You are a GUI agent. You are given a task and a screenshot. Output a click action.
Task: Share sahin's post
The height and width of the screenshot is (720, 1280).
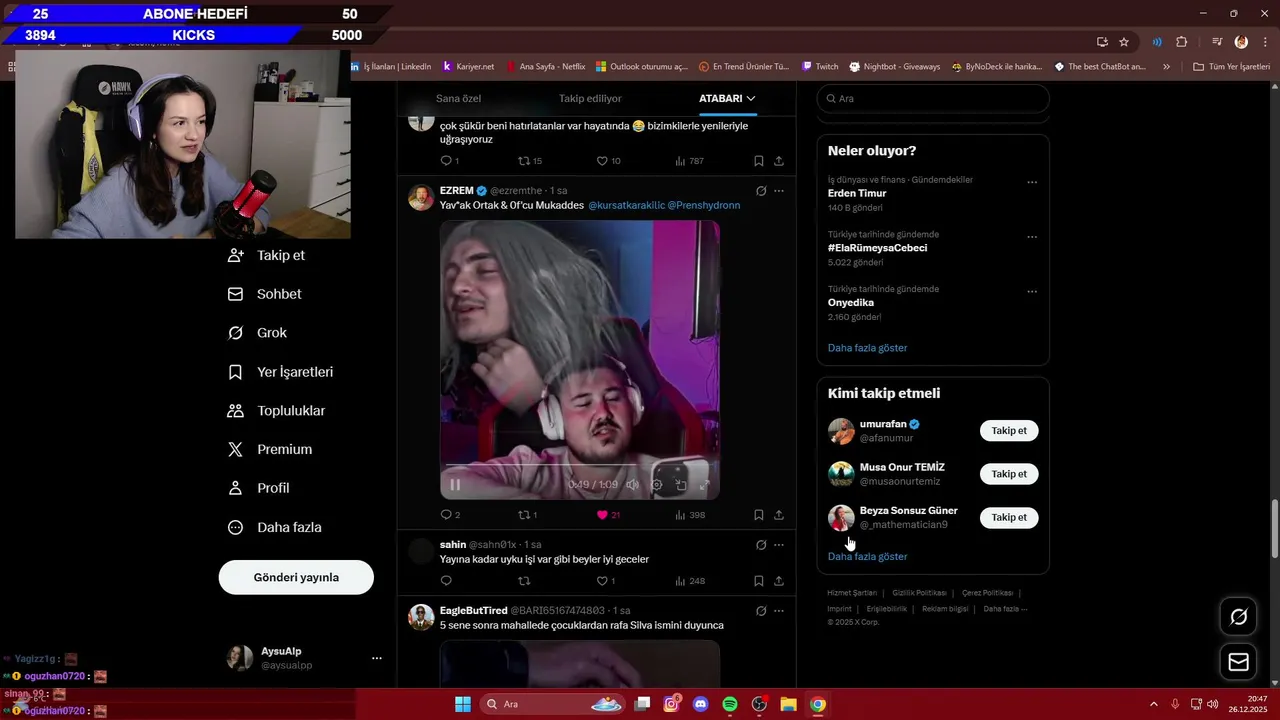(x=779, y=581)
